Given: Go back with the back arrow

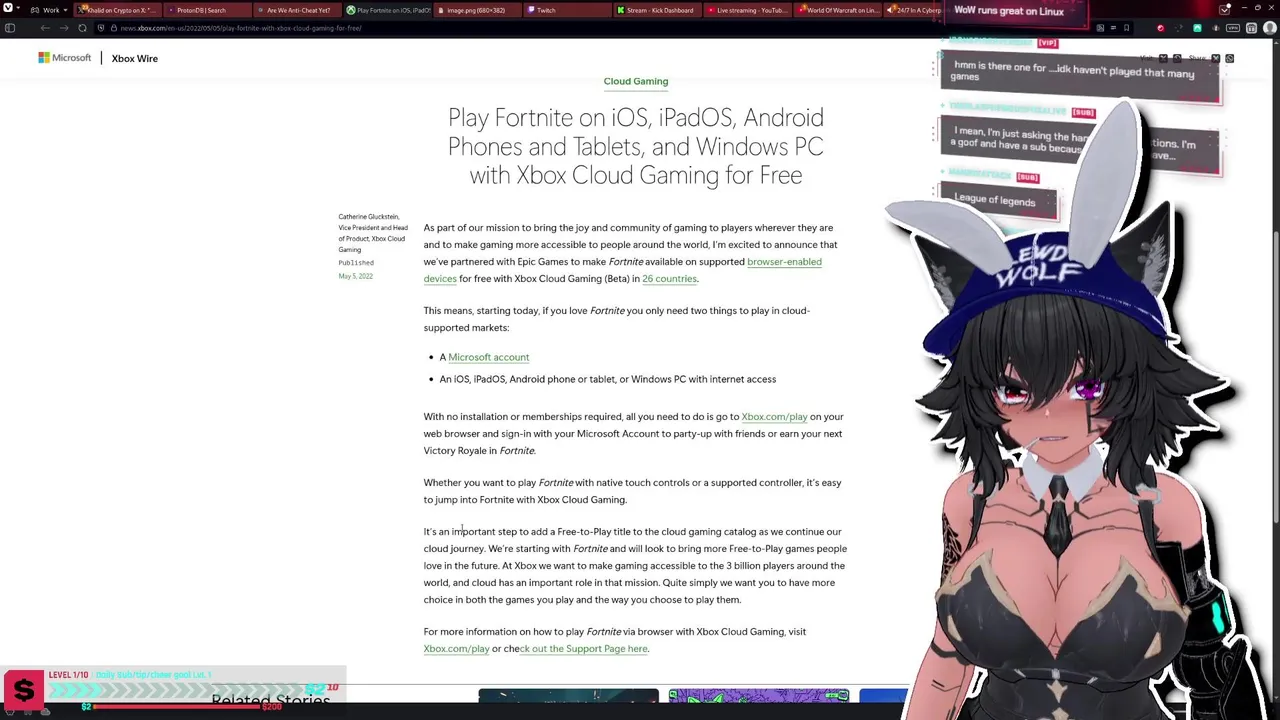Looking at the screenshot, I should point(45,28).
